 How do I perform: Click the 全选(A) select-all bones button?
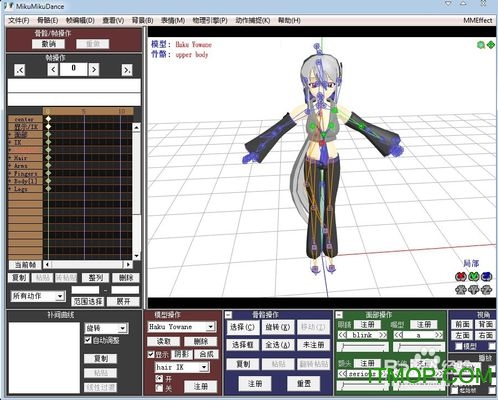pos(278,345)
